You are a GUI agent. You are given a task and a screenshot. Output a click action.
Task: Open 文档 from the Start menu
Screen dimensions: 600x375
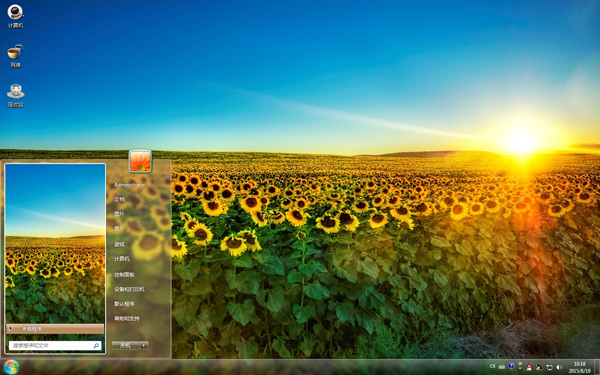119,199
